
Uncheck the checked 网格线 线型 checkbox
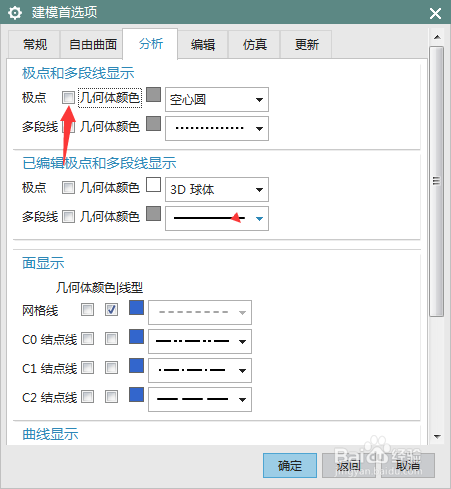(111, 310)
